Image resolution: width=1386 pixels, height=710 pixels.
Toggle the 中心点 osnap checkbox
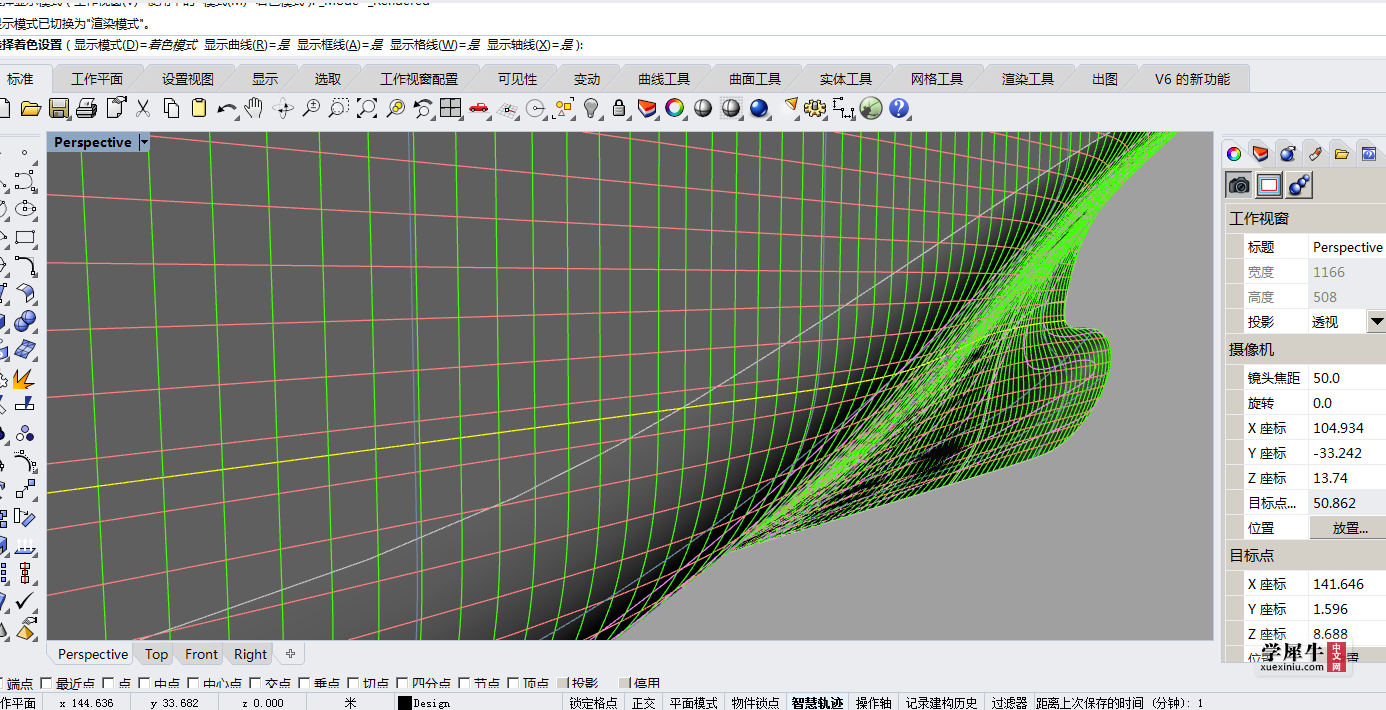pos(194,684)
